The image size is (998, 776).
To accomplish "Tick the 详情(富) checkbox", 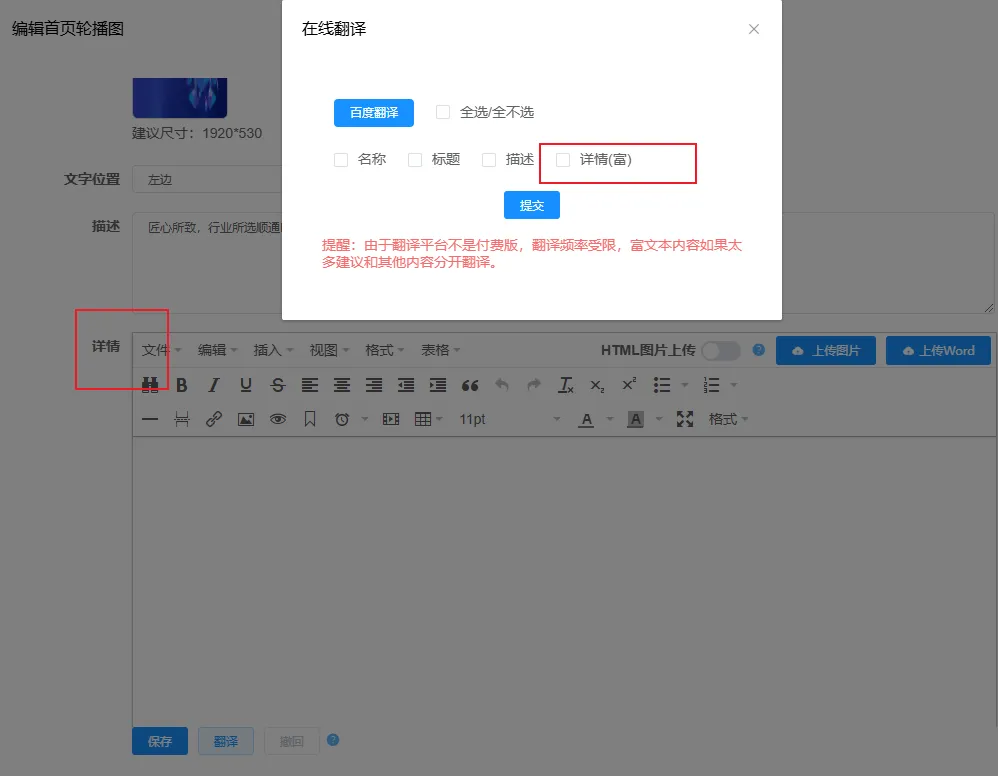I will (563, 160).
